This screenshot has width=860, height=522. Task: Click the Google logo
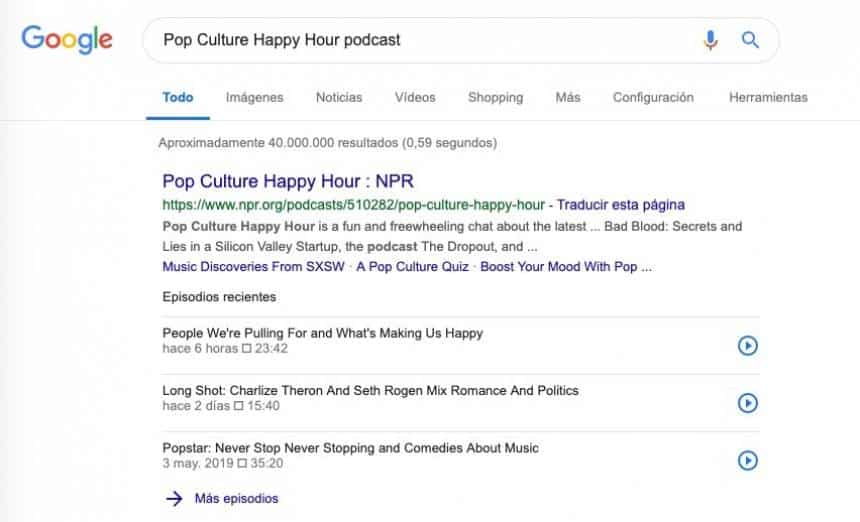[67, 39]
